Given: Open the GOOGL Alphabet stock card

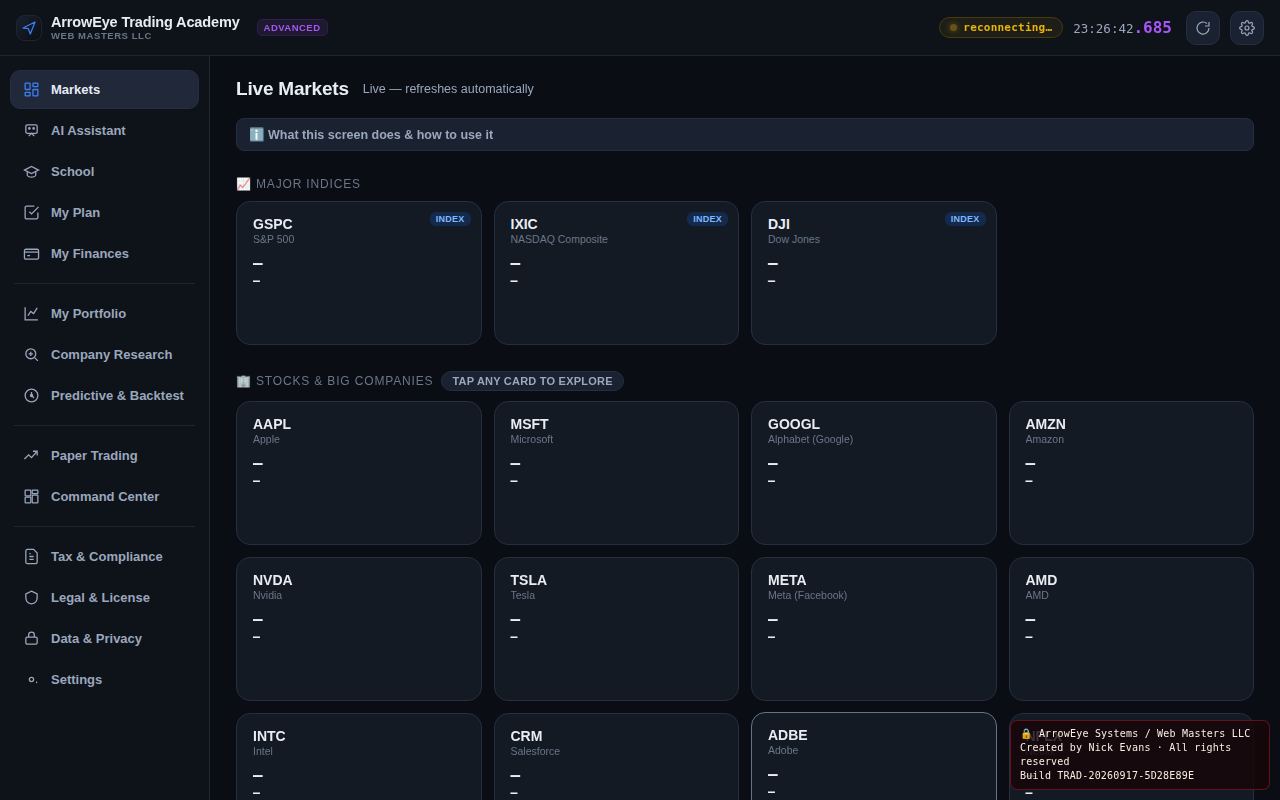Looking at the screenshot, I should pos(874,473).
